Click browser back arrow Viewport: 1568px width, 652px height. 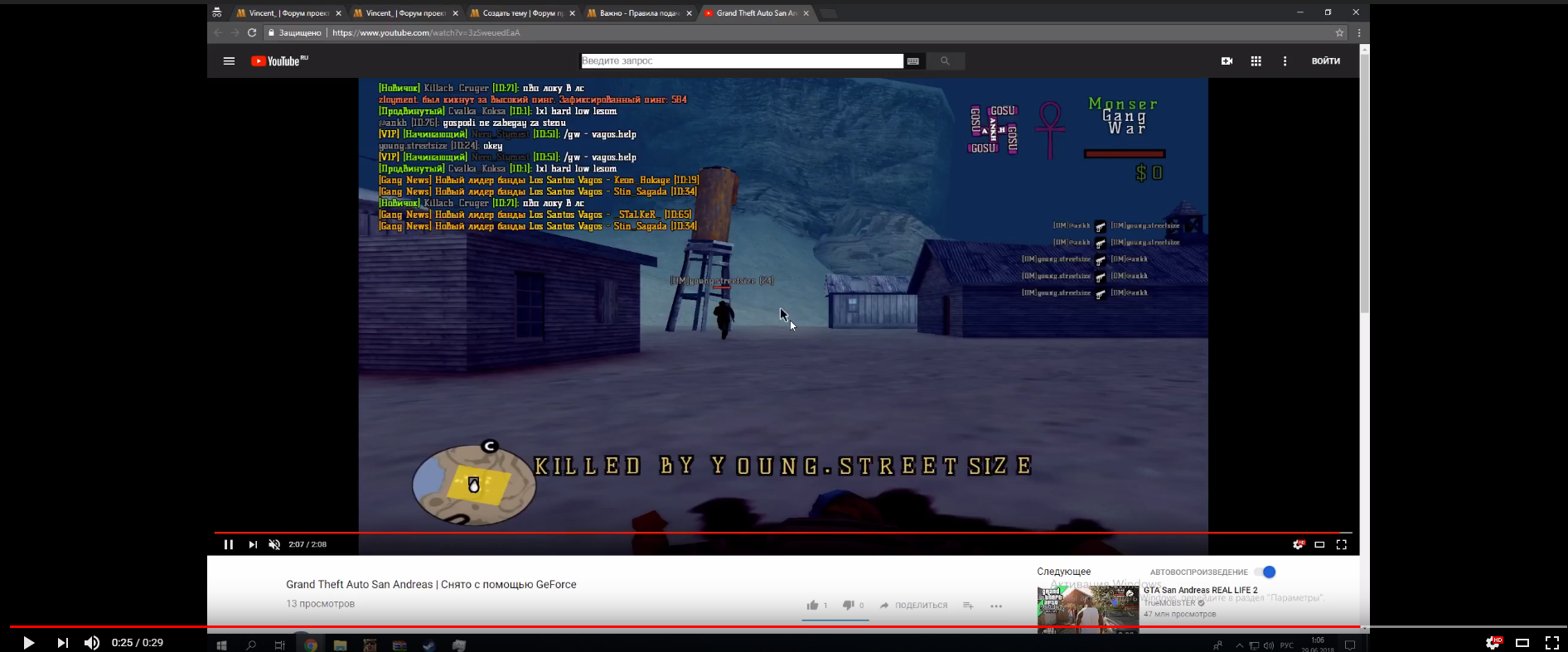[x=217, y=32]
